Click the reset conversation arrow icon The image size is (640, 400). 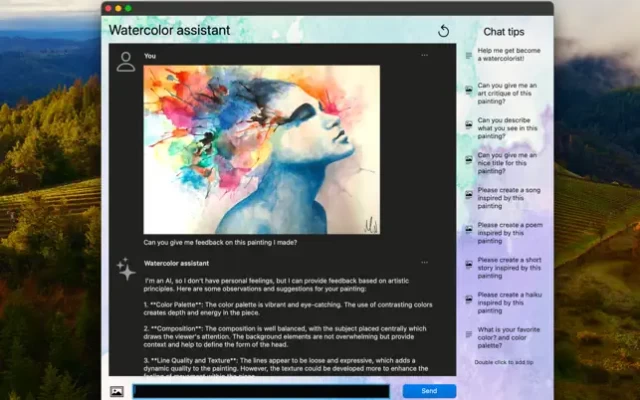(444, 31)
